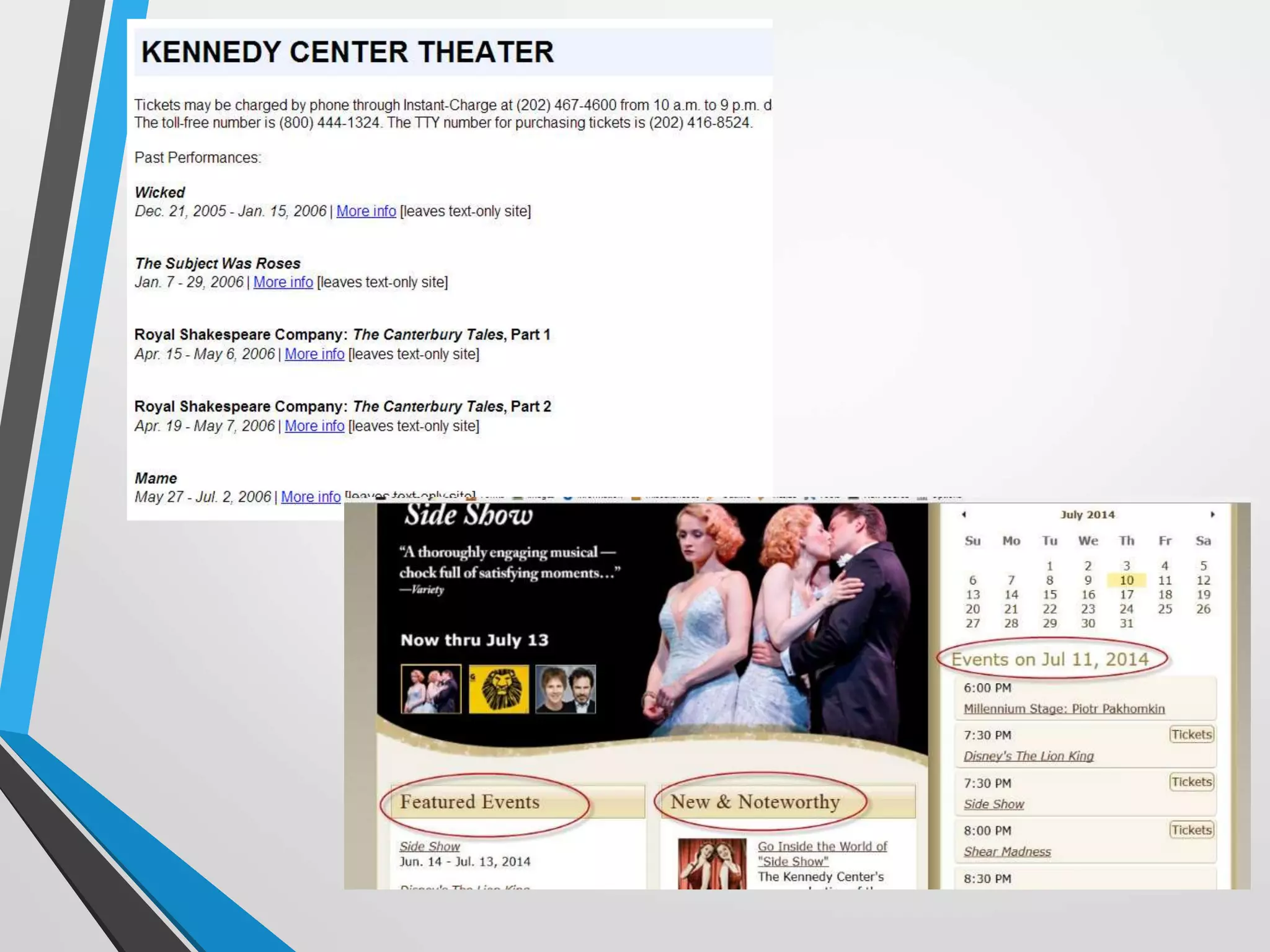1270x952 pixels.
Task: Select July 11 in the calendar
Action: [1165, 581]
